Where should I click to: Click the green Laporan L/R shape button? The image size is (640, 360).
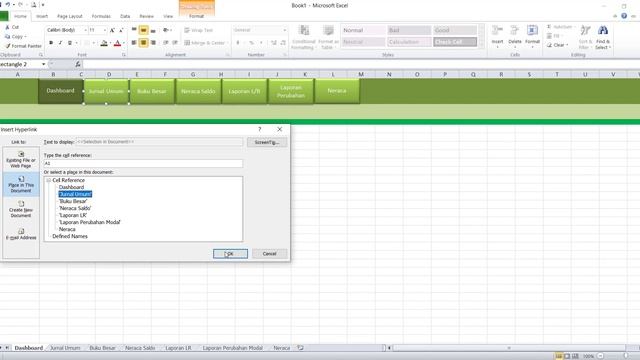coord(244,91)
